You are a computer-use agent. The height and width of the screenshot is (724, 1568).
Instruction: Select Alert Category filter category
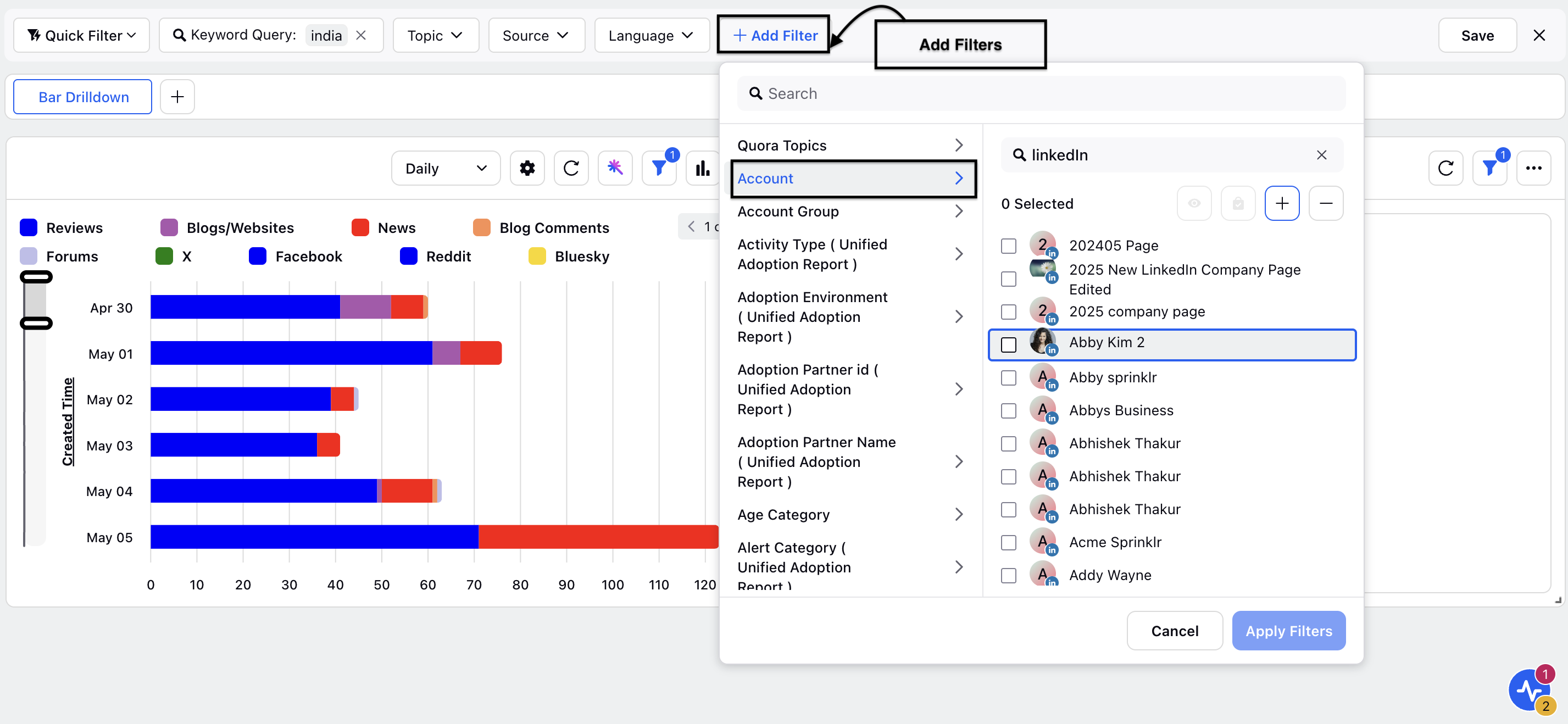pos(850,566)
